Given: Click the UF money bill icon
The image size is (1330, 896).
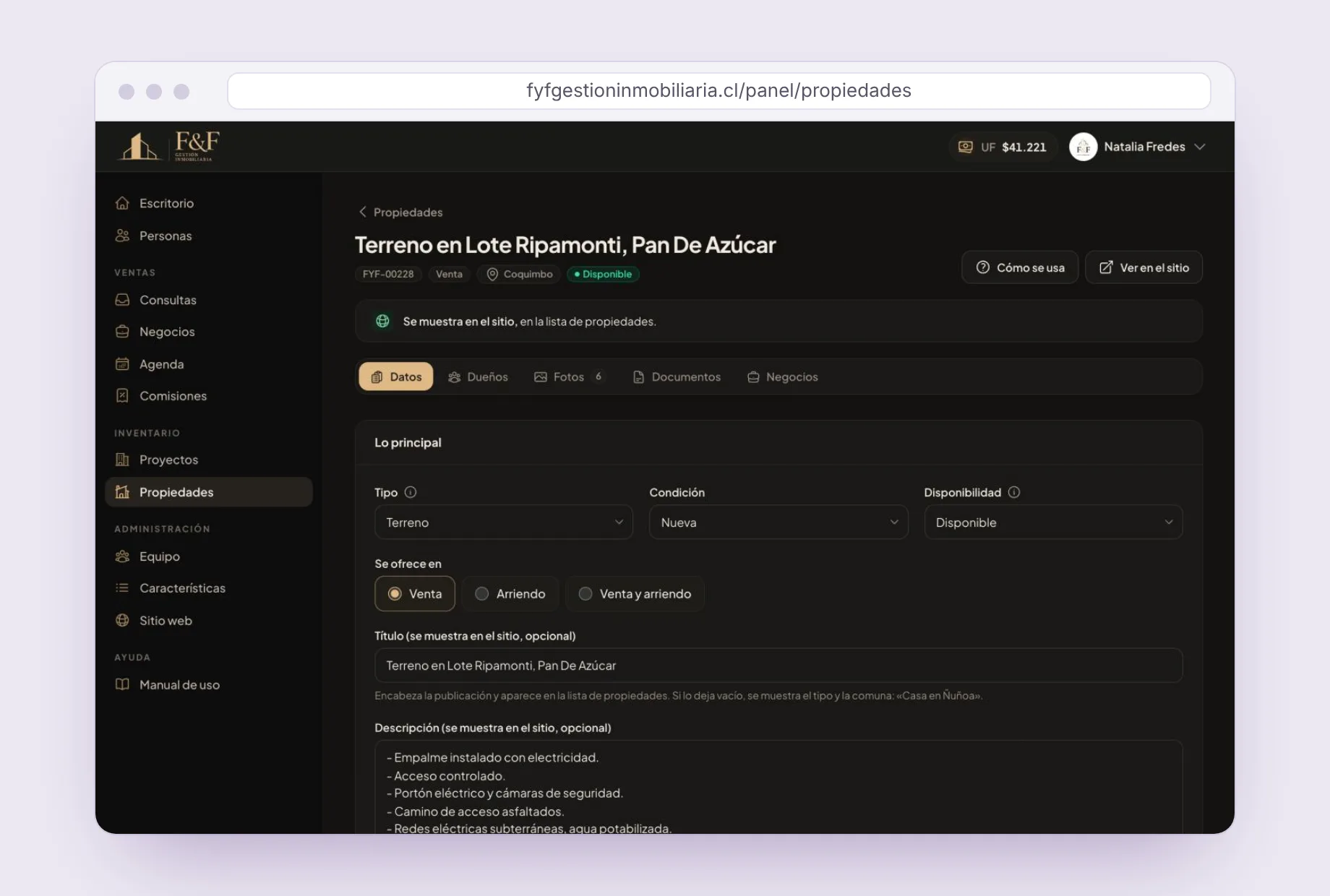Looking at the screenshot, I should (965, 147).
